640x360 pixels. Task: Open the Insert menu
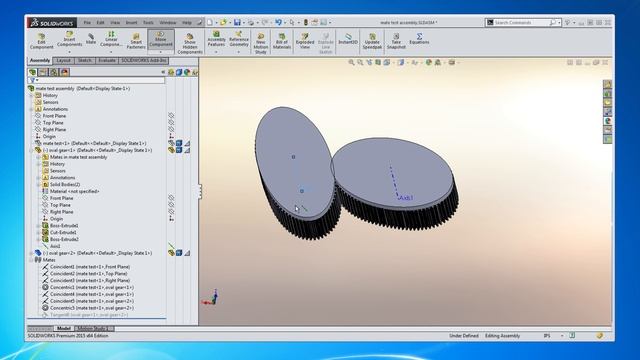tap(131, 22)
